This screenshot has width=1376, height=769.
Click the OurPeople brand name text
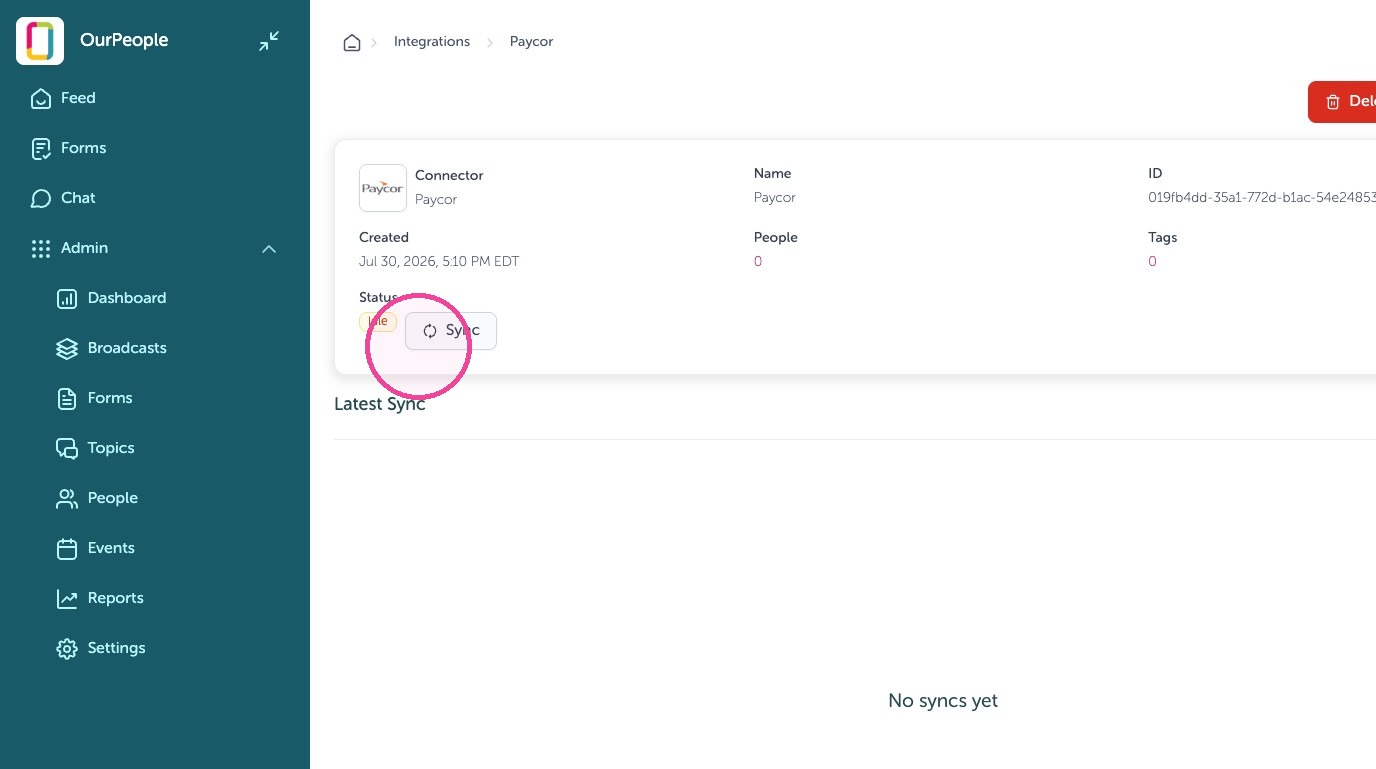[x=124, y=40]
